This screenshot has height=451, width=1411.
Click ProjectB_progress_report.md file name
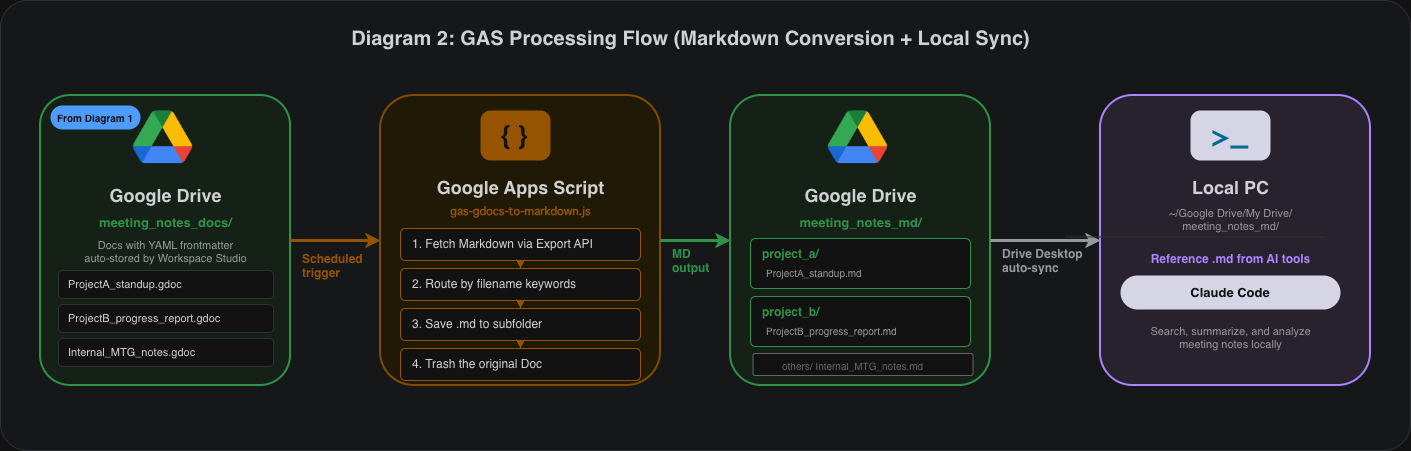[831, 331]
